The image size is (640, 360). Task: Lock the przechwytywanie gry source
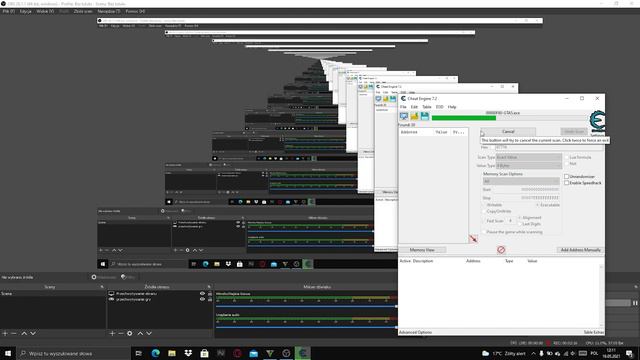pyautogui.click(x=210, y=299)
